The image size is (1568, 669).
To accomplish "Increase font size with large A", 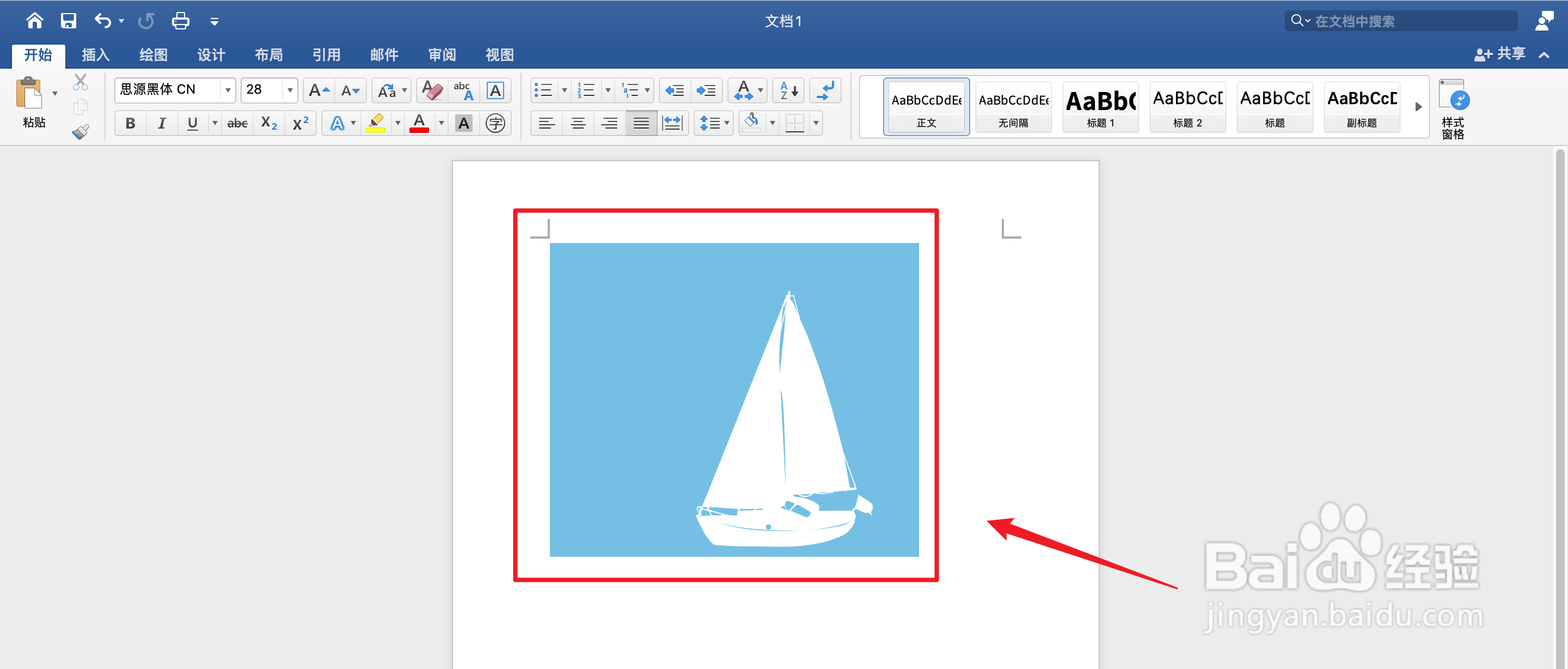I will (319, 90).
